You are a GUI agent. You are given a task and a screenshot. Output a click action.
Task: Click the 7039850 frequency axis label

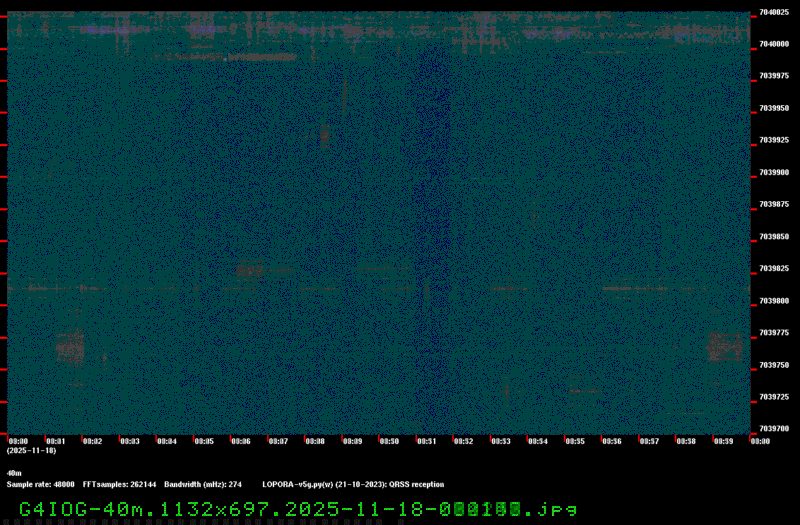pos(774,236)
